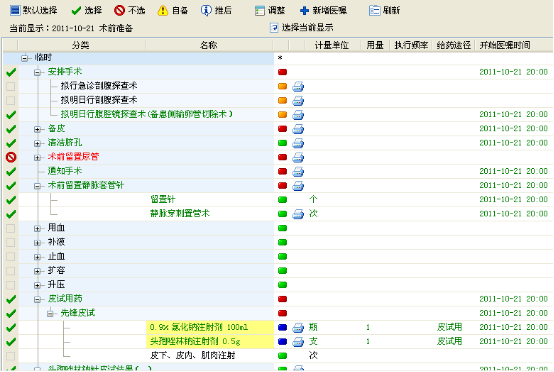
Task: Click printer icon for 拟行急诊剖腹探查术
Action: click(298, 87)
